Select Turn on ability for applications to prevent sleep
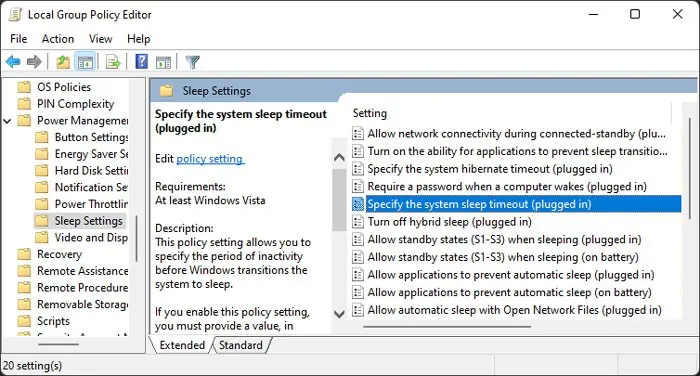The height and width of the screenshot is (376, 700). coord(517,151)
